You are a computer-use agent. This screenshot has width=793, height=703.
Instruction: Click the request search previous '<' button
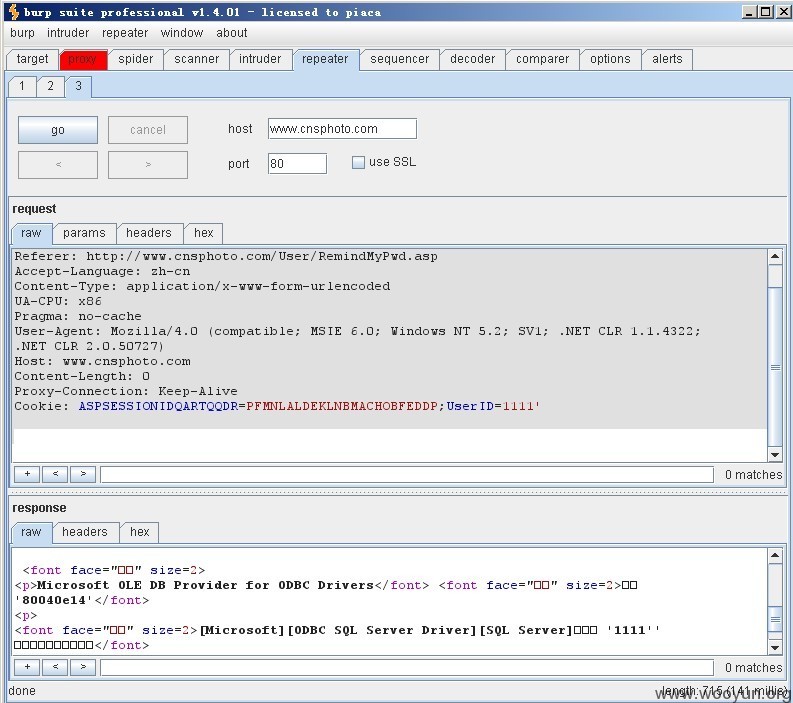[x=55, y=474]
